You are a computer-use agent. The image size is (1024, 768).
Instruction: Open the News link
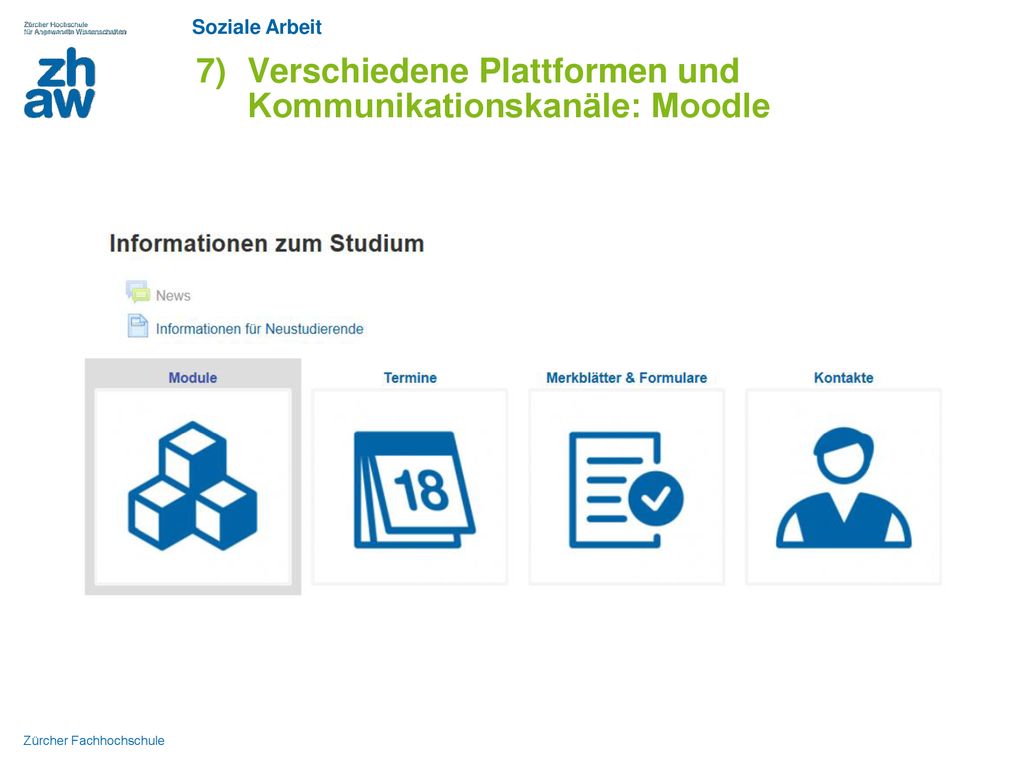point(173,296)
